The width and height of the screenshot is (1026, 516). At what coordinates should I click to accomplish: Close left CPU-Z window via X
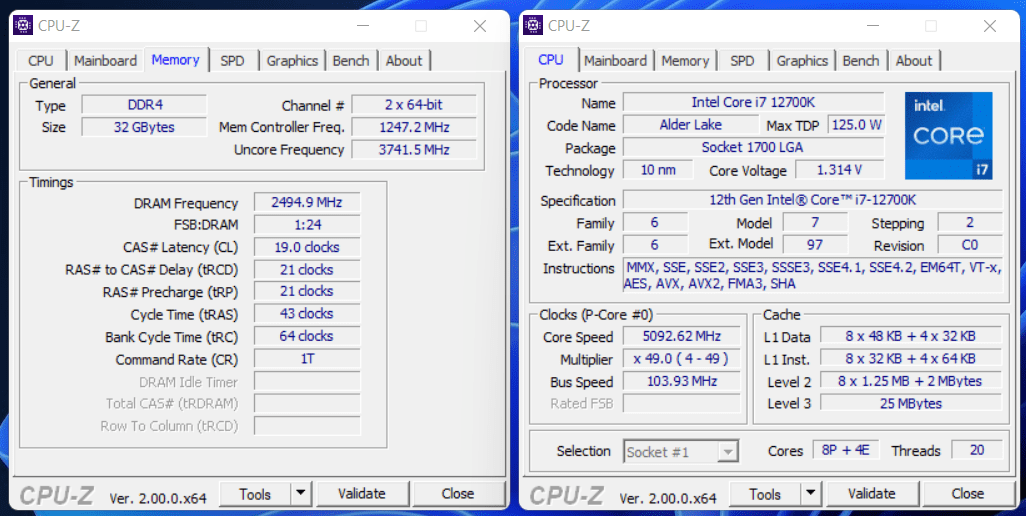480,26
